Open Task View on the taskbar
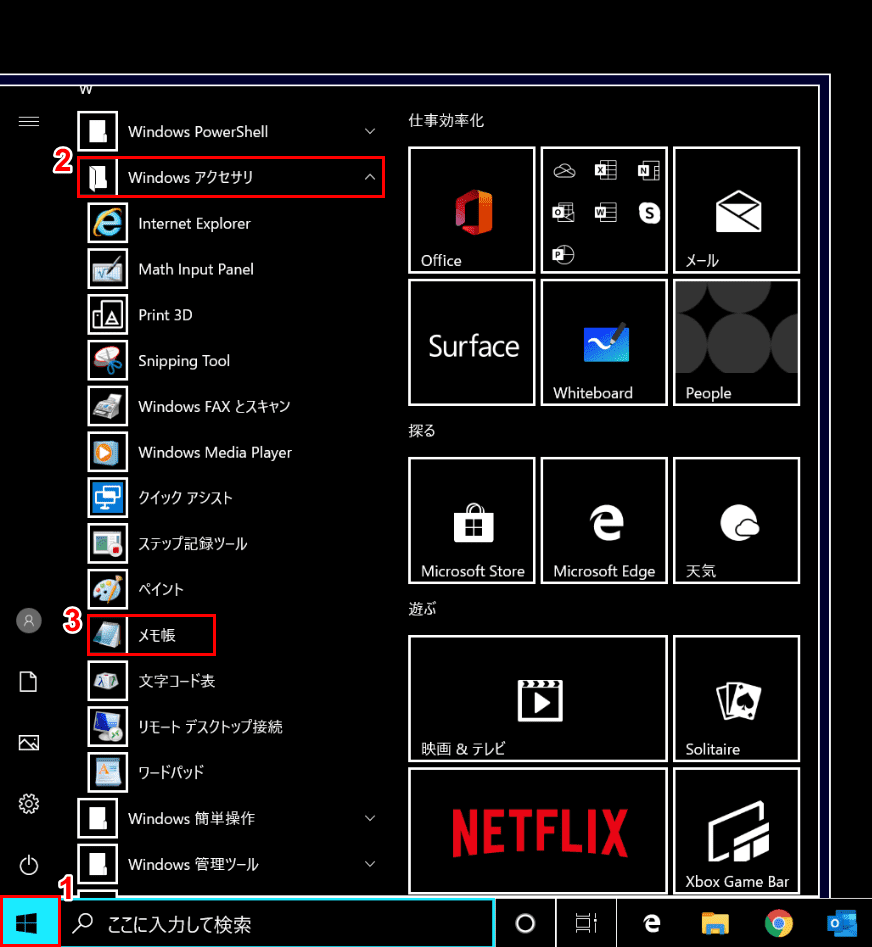This screenshot has height=947, width=872. pyautogui.click(x=586, y=923)
